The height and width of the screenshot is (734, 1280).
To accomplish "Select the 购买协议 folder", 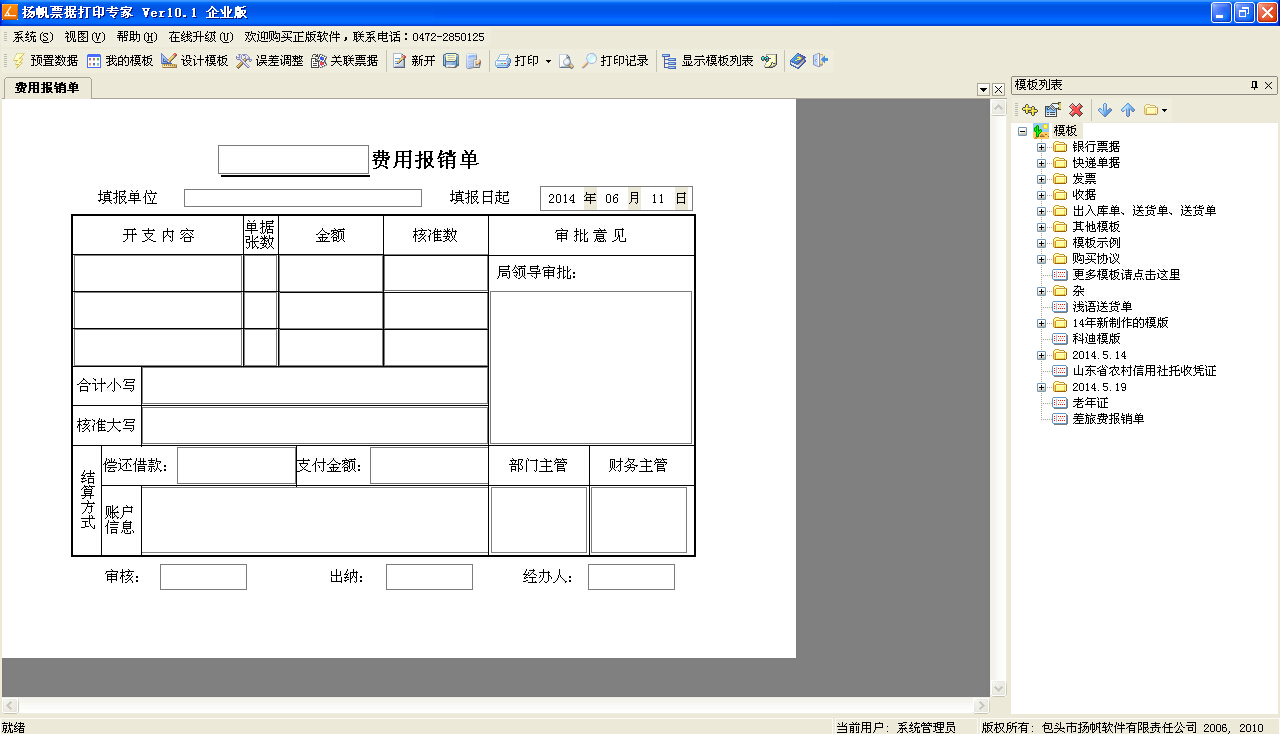I will coord(1096,259).
